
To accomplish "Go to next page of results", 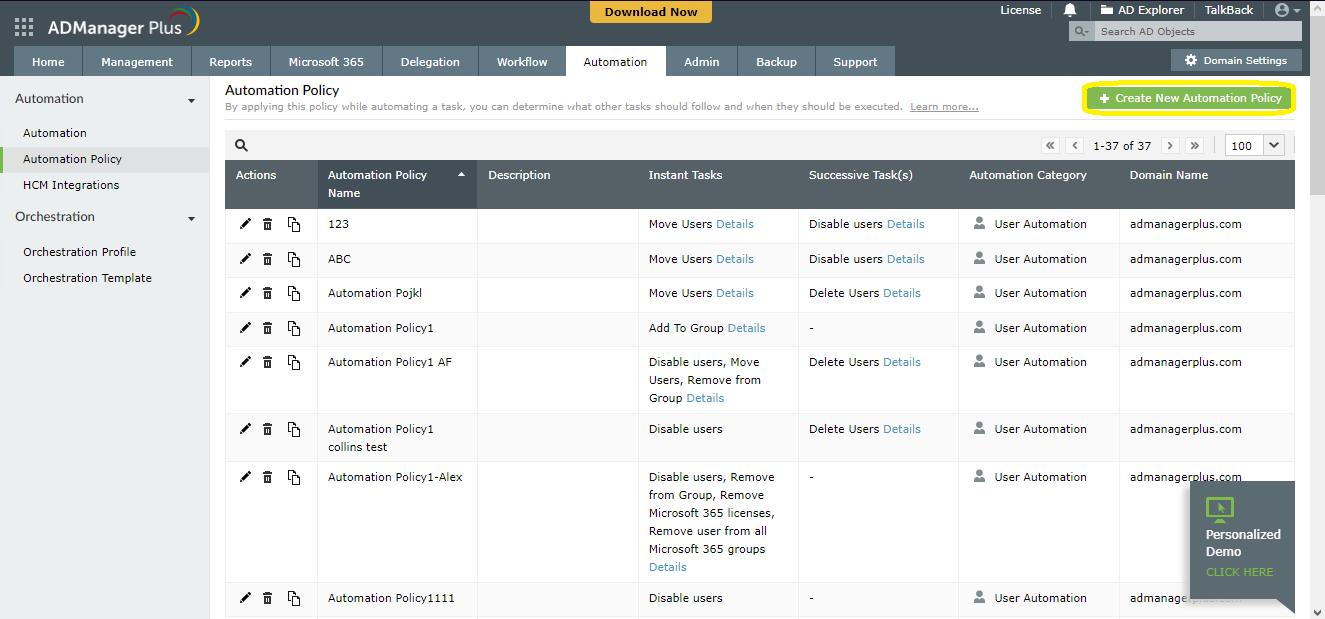I will tap(1169, 145).
